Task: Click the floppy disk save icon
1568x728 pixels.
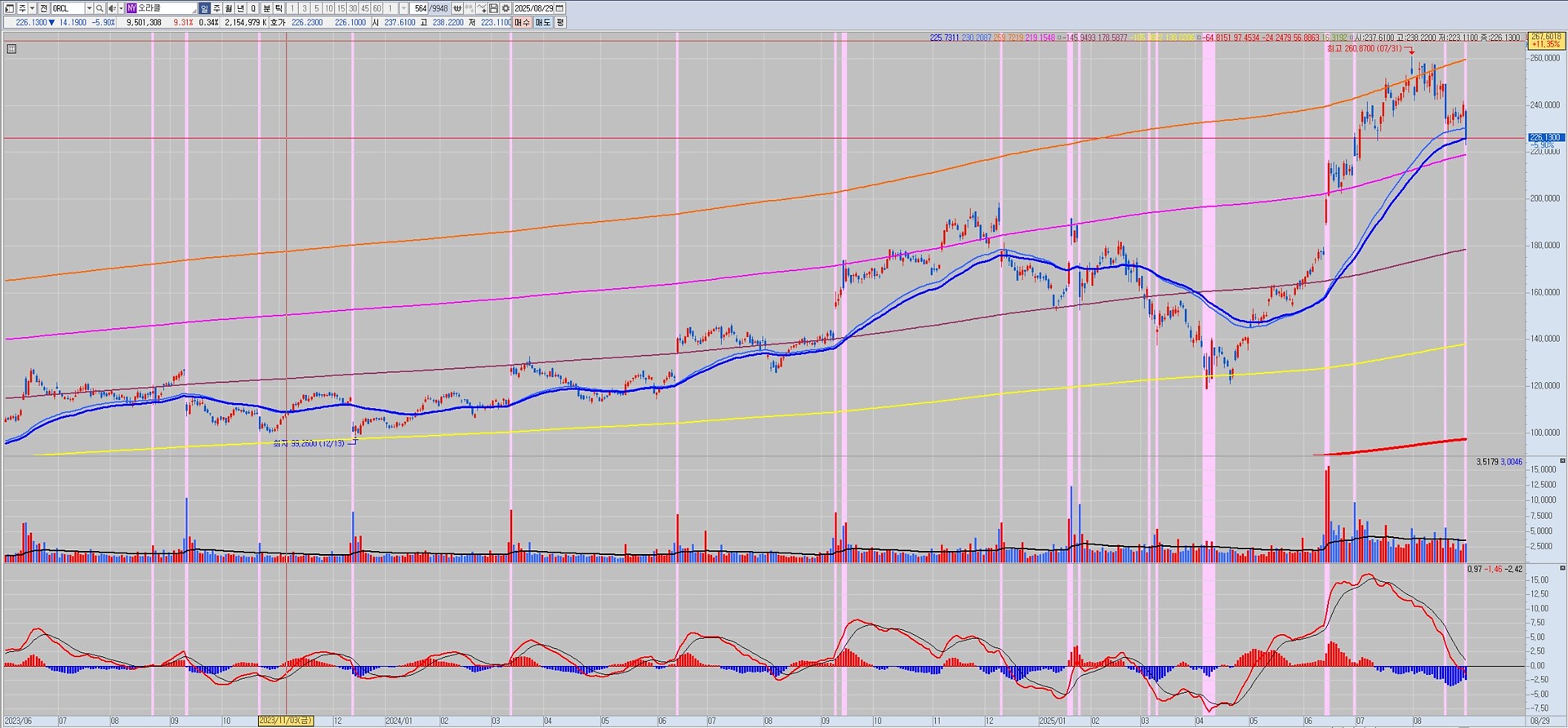Action: point(494,8)
